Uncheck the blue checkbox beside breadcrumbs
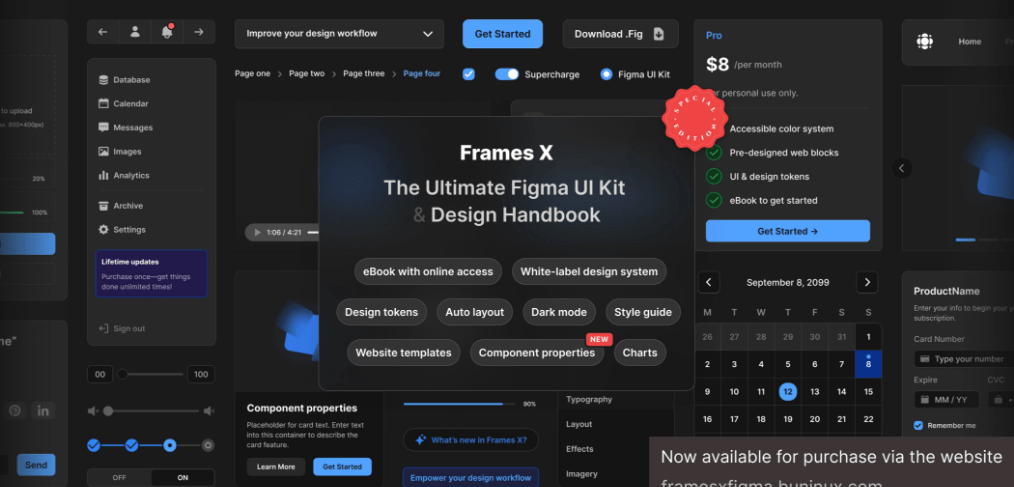Image resolution: width=1014 pixels, height=487 pixels. tap(469, 74)
